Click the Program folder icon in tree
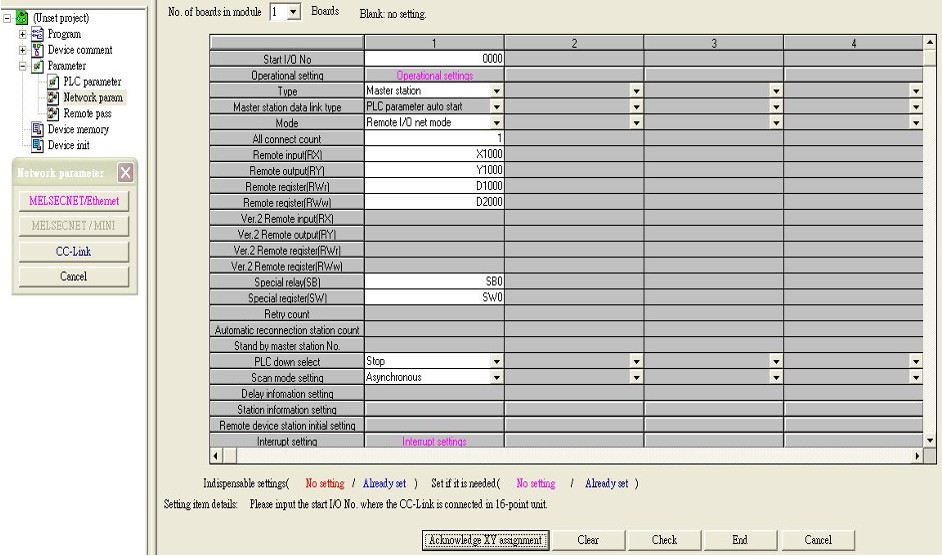The image size is (942, 556). (37, 34)
